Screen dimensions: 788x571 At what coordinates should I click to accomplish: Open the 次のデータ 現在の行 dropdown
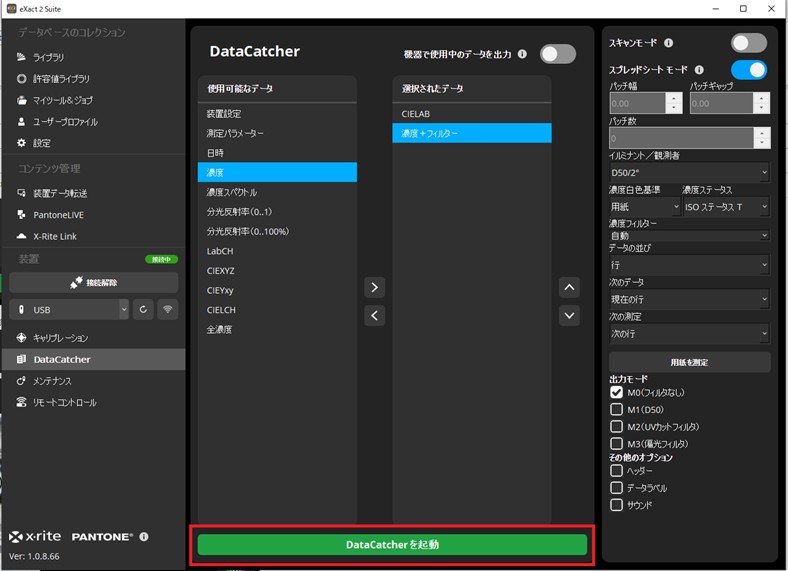pos(689,299)
